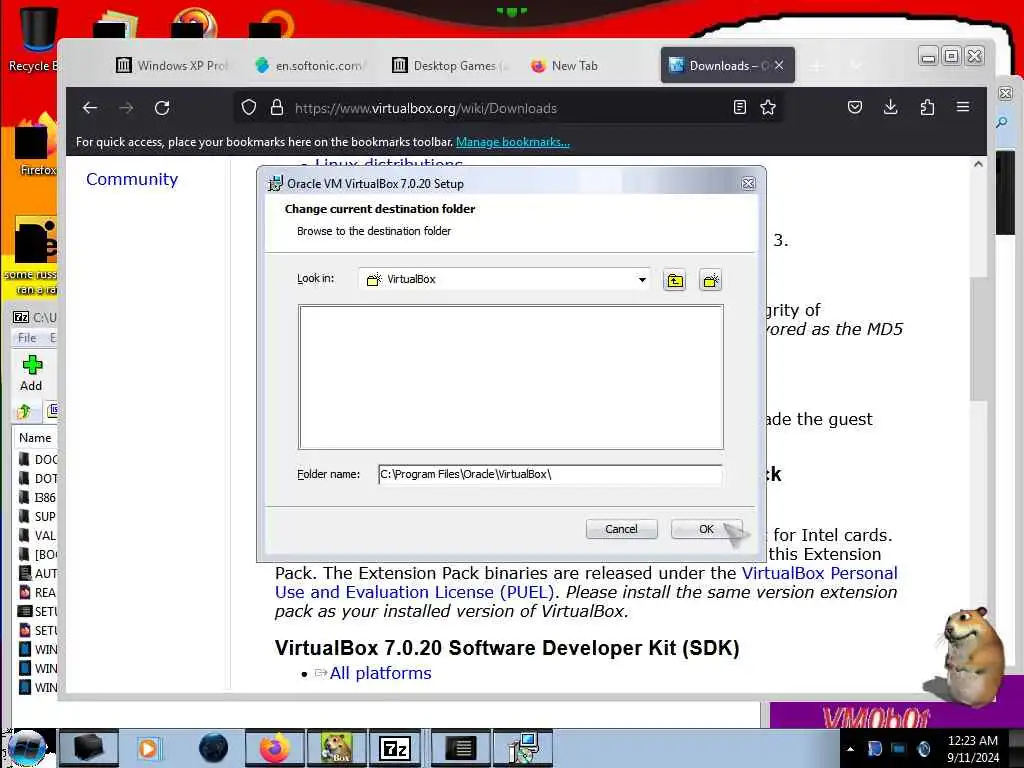Click the tracking protection shield icon

[x=249, y=108]
